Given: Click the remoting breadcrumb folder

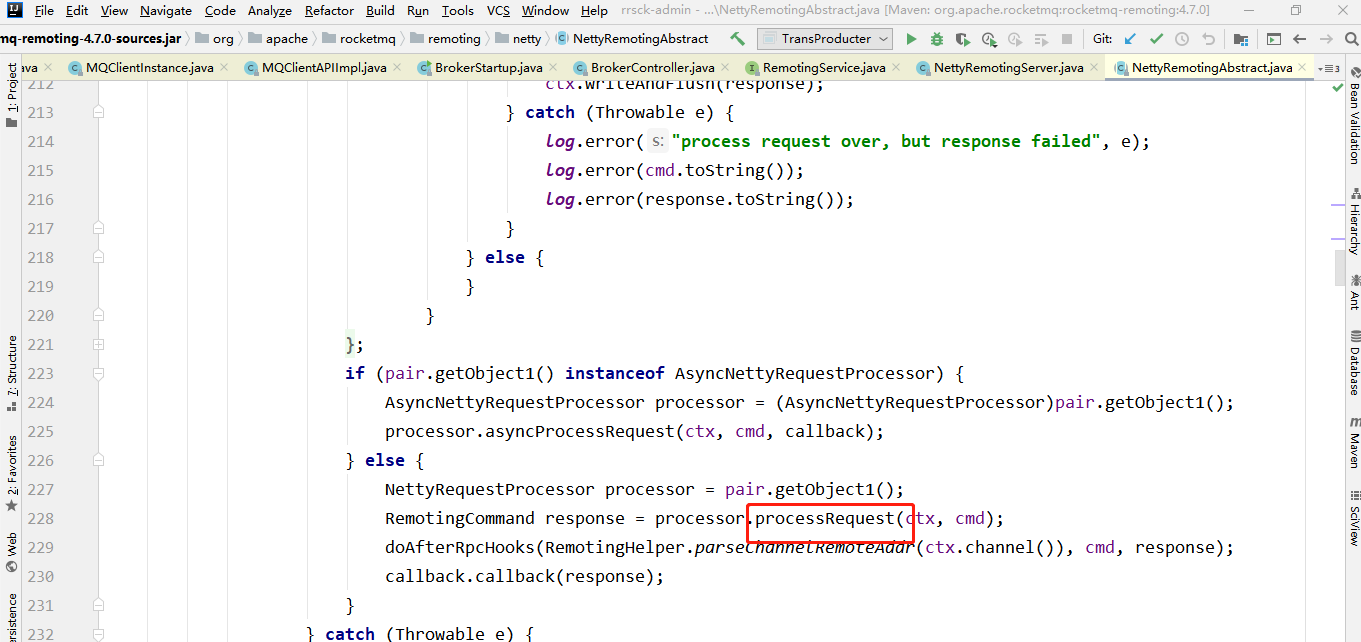Looking at the screenshot, I should [445, 39].
